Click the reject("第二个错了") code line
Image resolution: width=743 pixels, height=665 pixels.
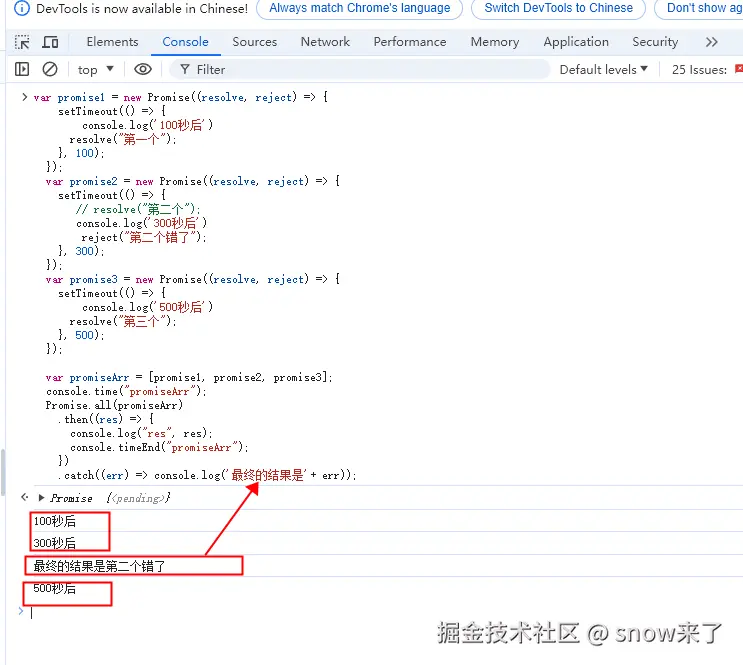pyautogui.click(x=144, y=237)
